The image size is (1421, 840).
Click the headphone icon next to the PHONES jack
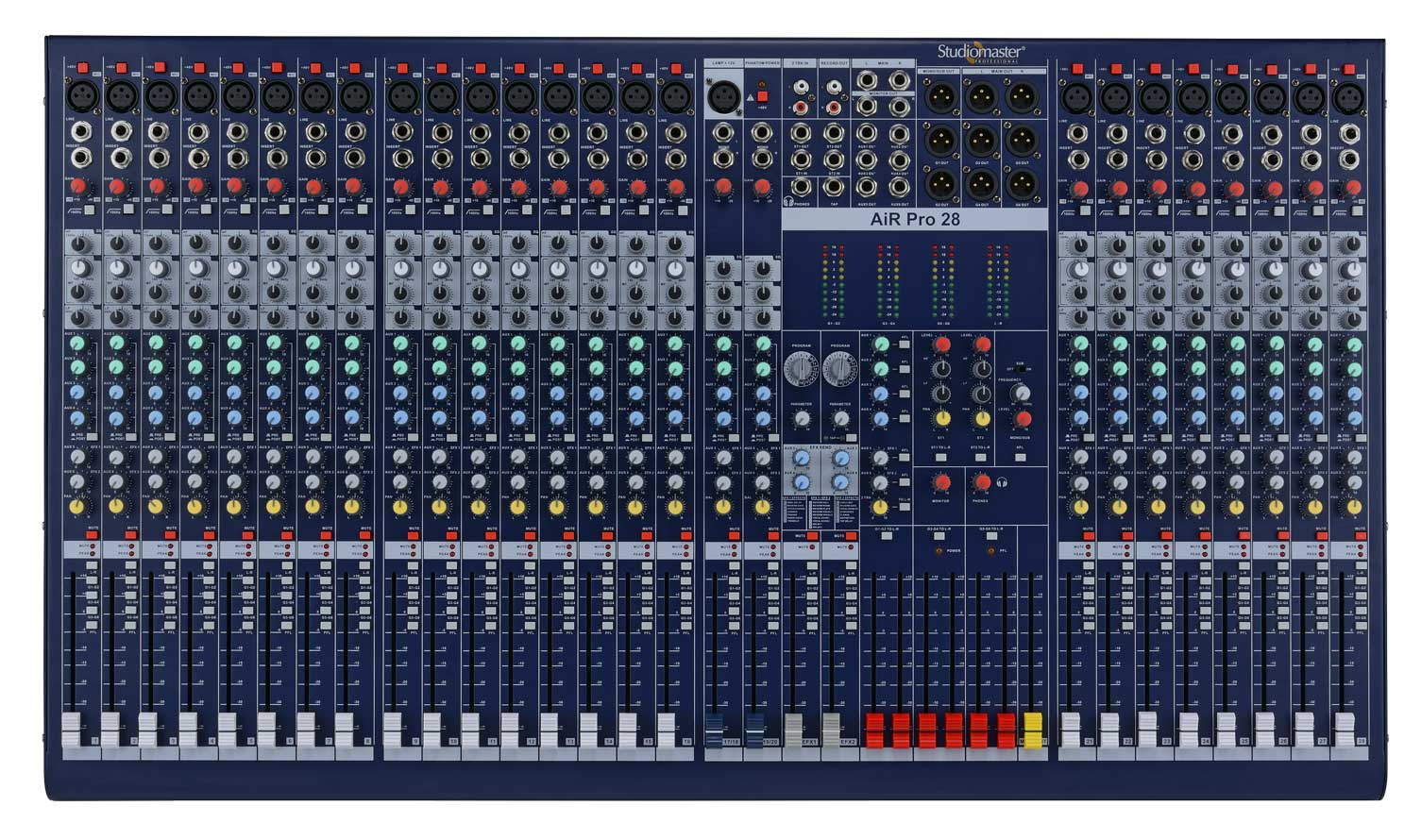pos(787,200)
